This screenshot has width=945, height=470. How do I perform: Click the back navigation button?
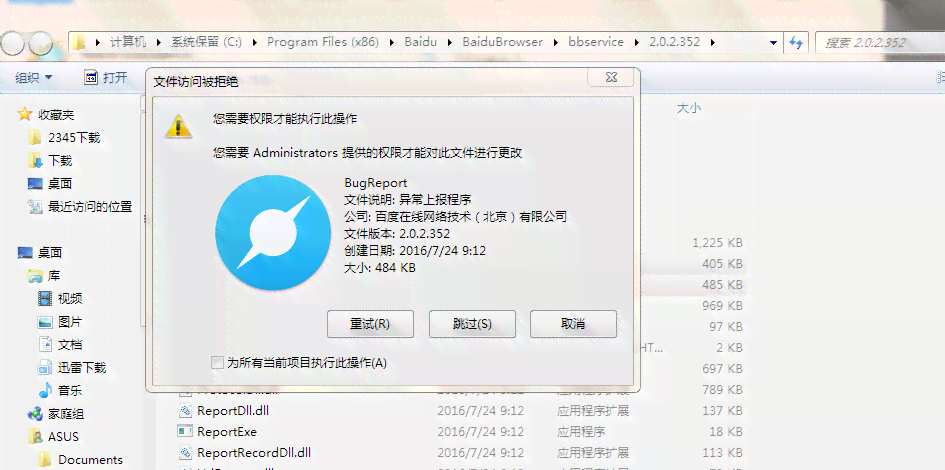(x=13, y=43)
